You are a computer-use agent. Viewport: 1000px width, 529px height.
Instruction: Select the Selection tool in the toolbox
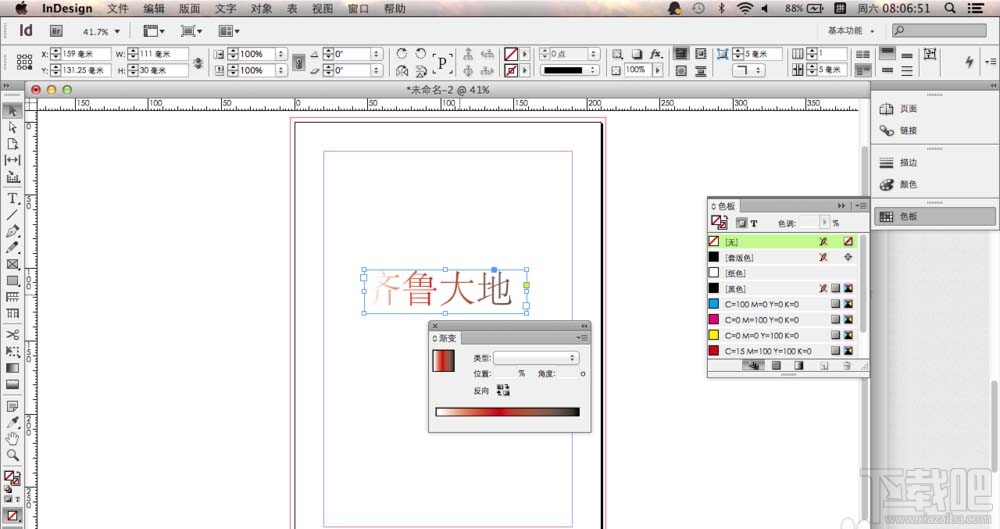tap(12, 111)
